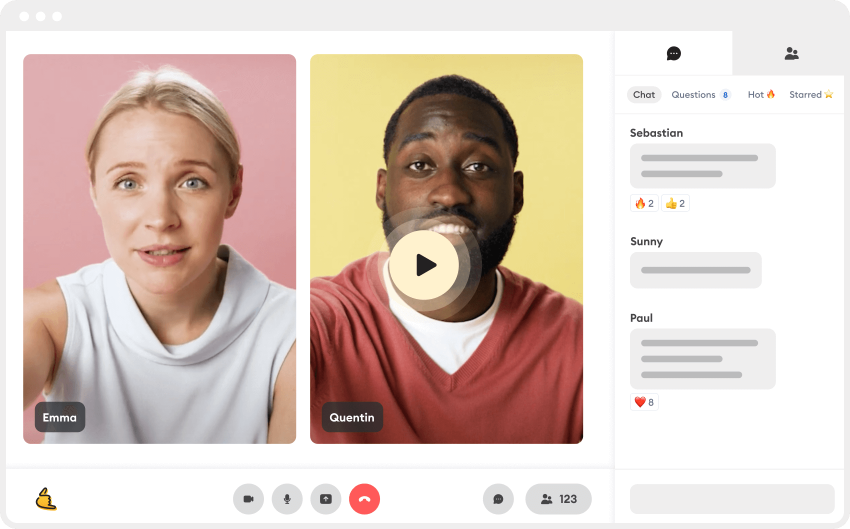Share screen with the upload icon
This screenshot has height=529, width=850.
pyautogui.click(x=326, y=499)
